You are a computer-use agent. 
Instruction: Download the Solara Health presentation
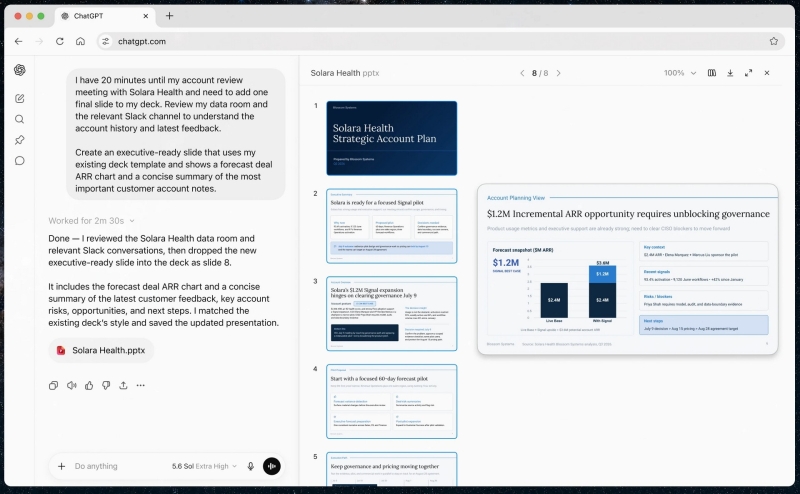730,73
